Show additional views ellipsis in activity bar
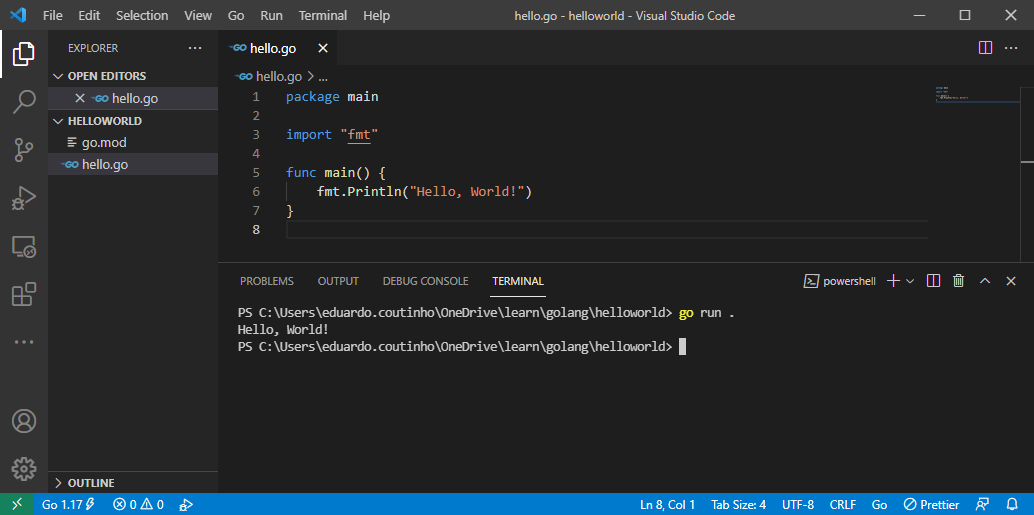 pyautogui.click(x=24, y=342)
